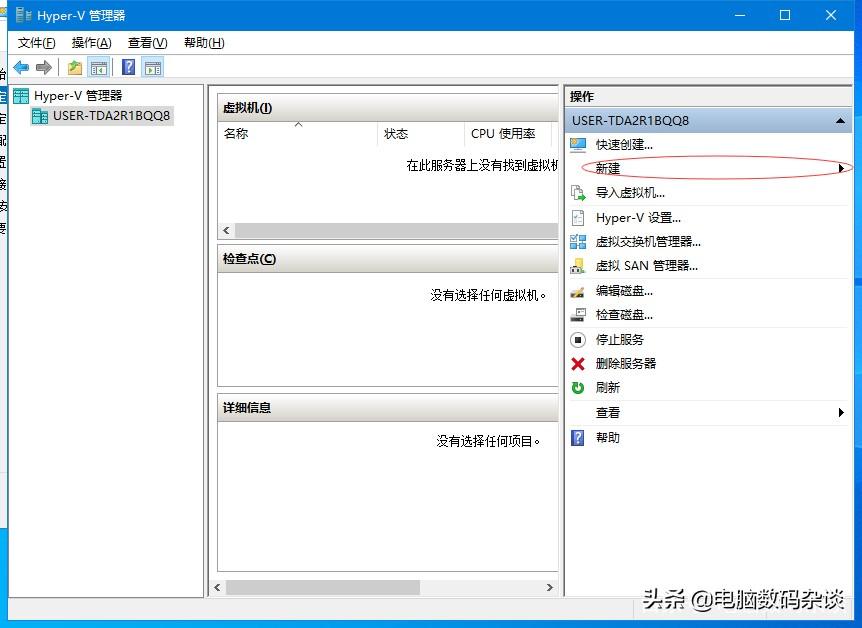This screenshot has height=628, width=862.
Task: Expand the 新建 submenu arrow
Action: tap(843, 168)
